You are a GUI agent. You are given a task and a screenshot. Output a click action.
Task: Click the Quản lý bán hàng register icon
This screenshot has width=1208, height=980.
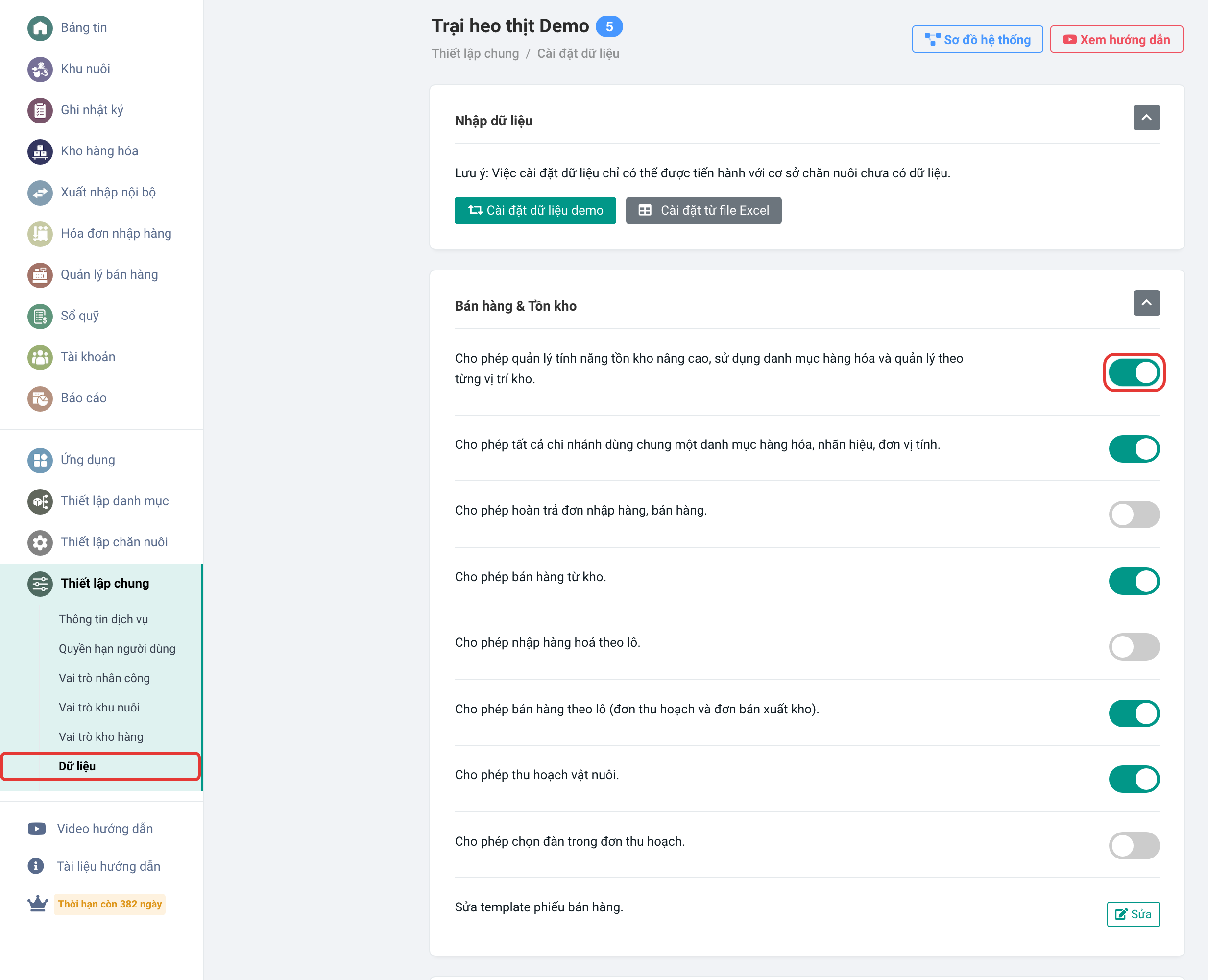(x=40, y=275)
